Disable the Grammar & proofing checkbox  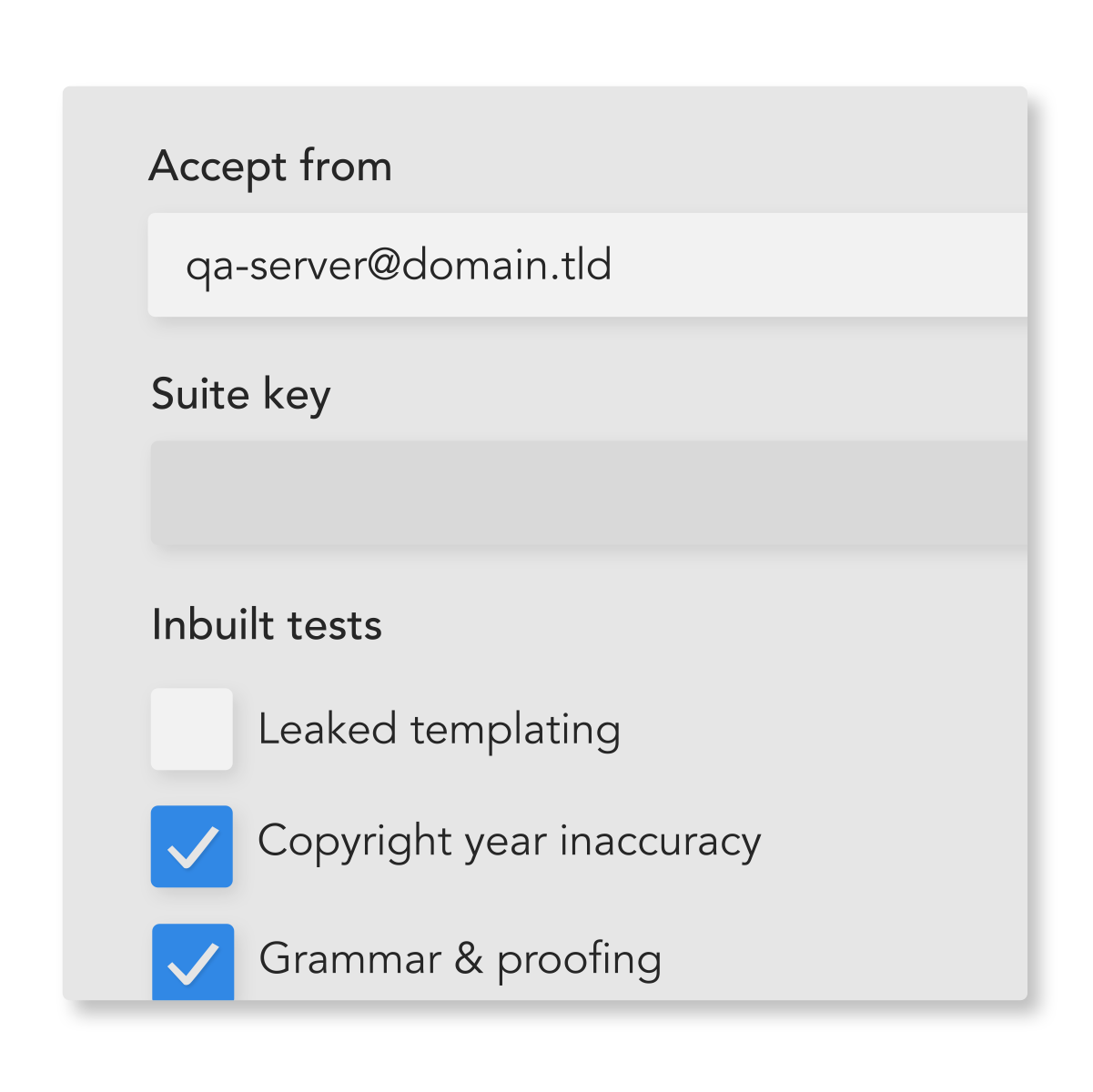(192, 962)
